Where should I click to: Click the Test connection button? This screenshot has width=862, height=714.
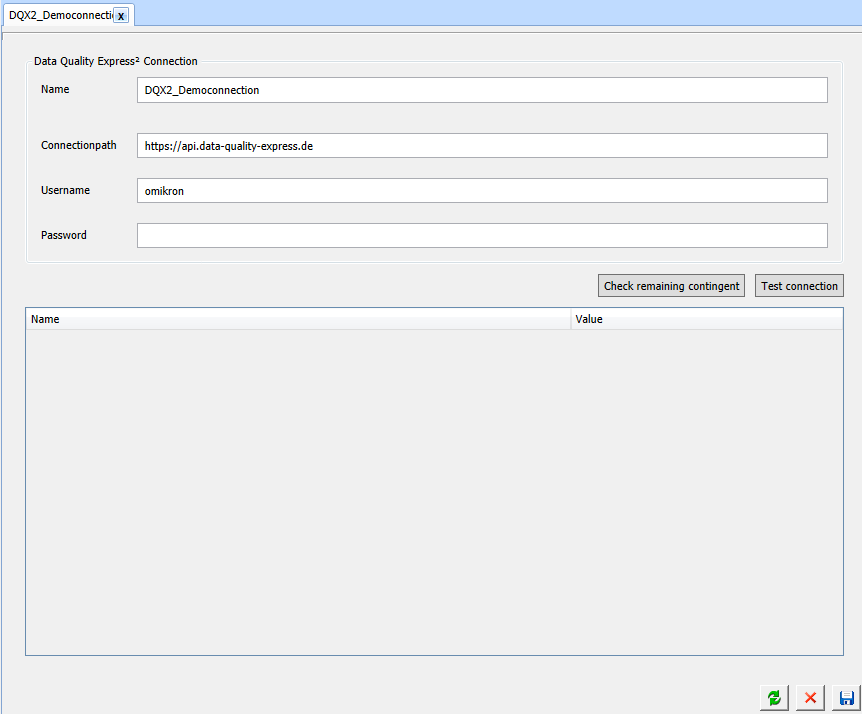click(799, 286)
